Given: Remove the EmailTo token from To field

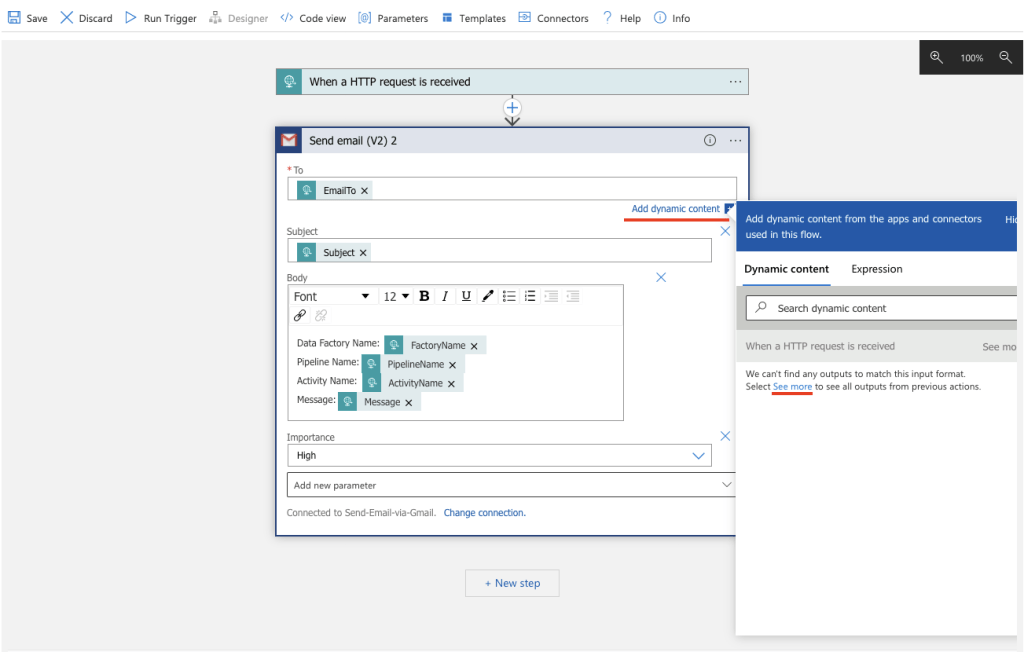Looking at the screenshot, I should [x=365, y=191].
